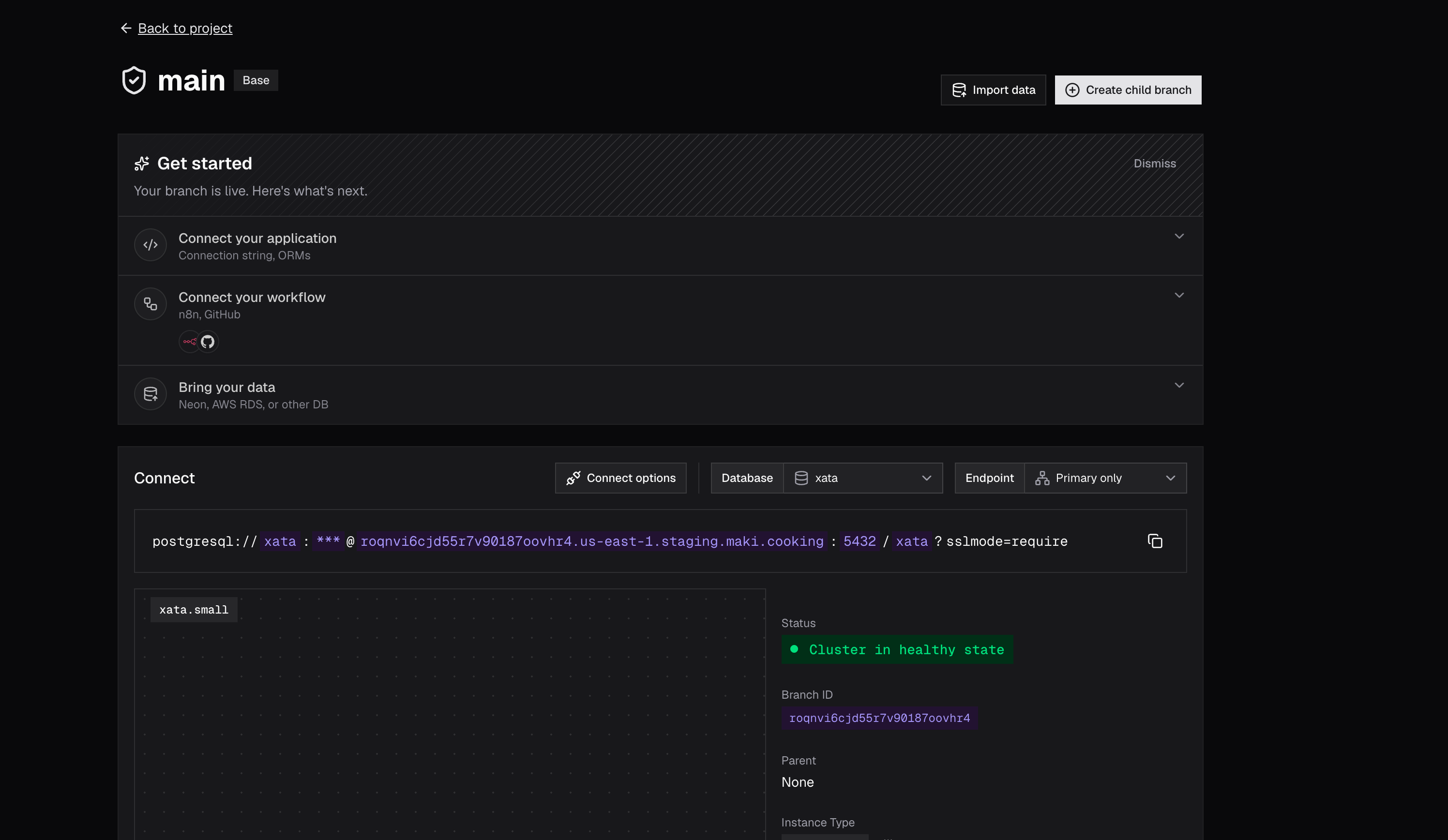Screen dimensions: 1448x840
Task: Click the n8n logo icon
Action: [189, 342]
